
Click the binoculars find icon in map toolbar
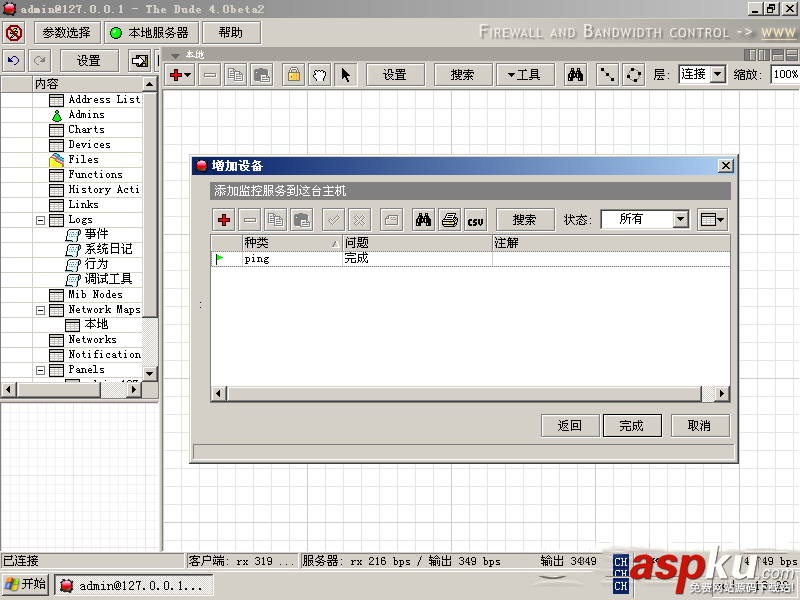[575, 75]
